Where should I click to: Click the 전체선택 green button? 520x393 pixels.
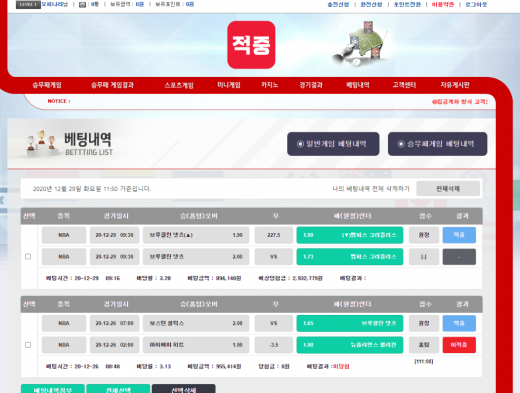tap(118, 389)
